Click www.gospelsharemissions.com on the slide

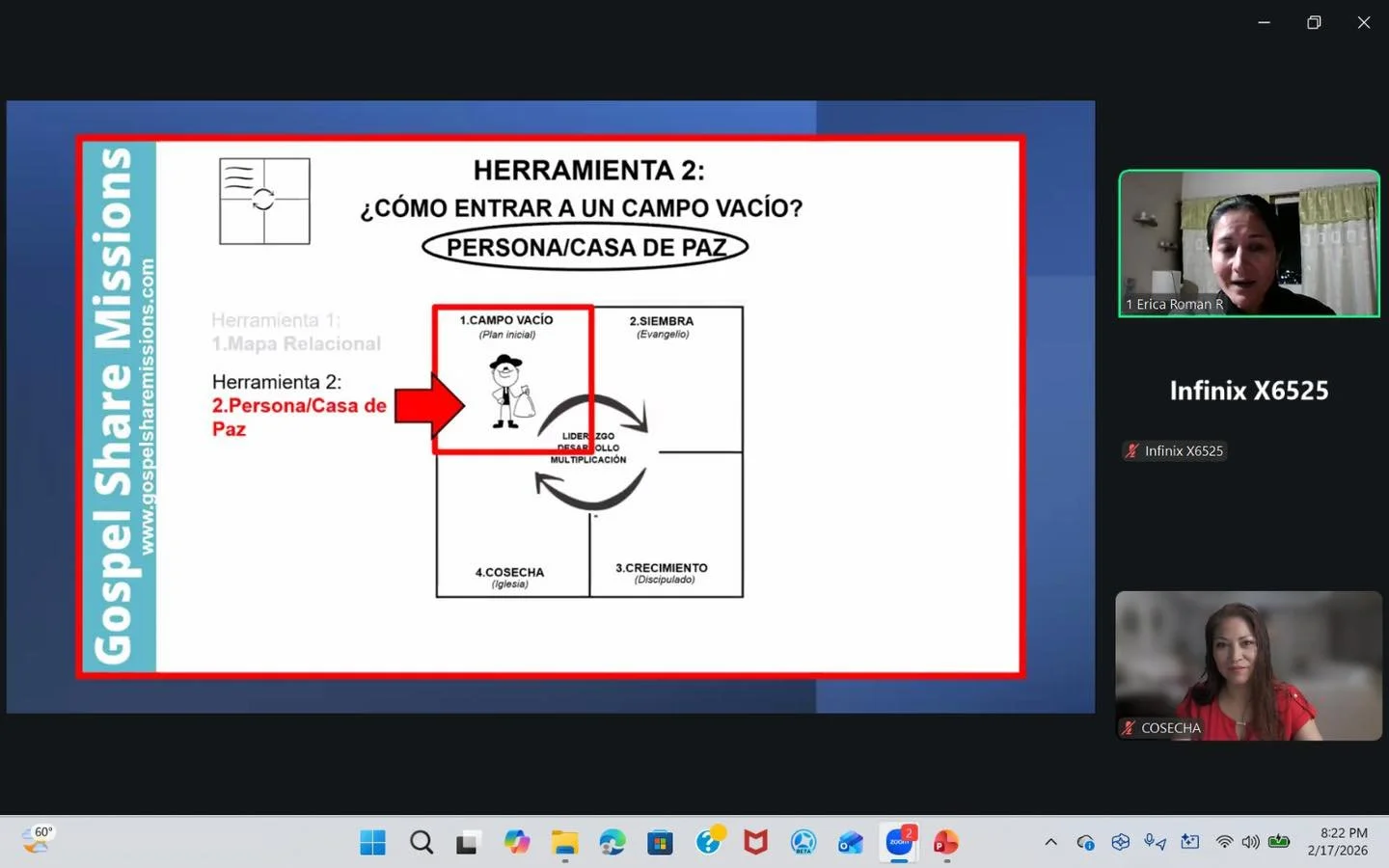(x=147, y=406)
